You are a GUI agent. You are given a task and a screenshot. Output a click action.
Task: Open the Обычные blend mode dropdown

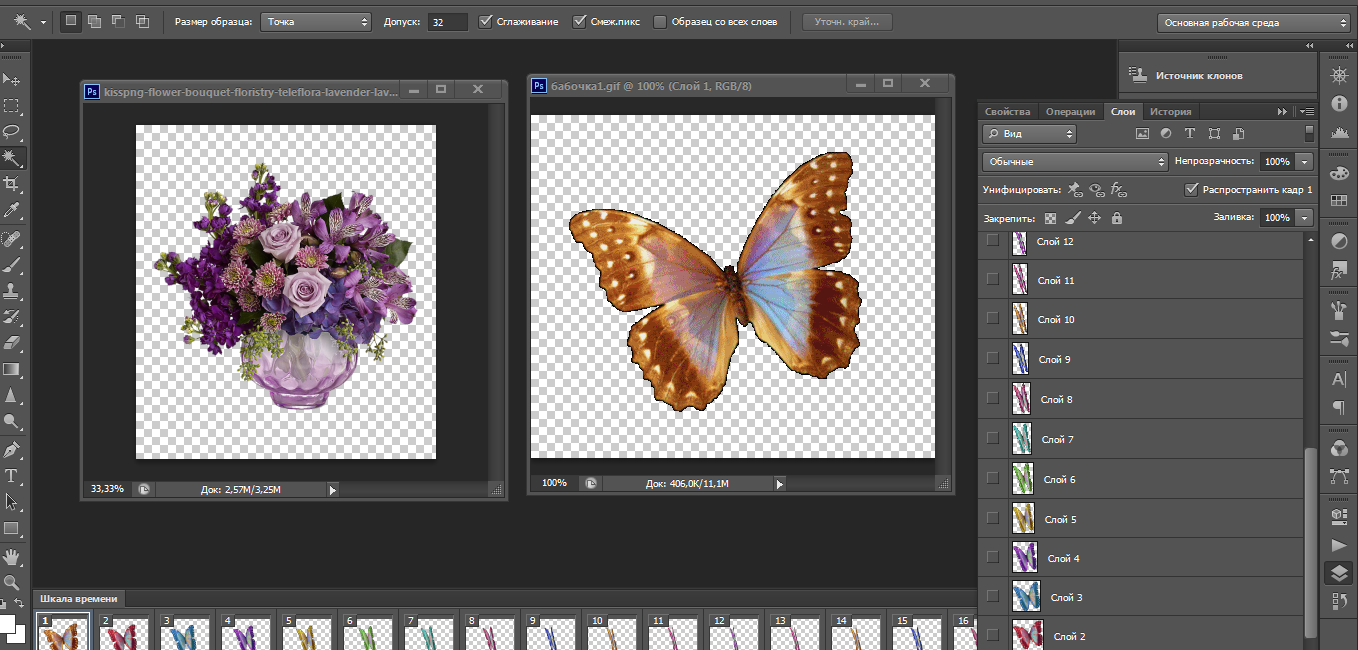coord(1075,161)
